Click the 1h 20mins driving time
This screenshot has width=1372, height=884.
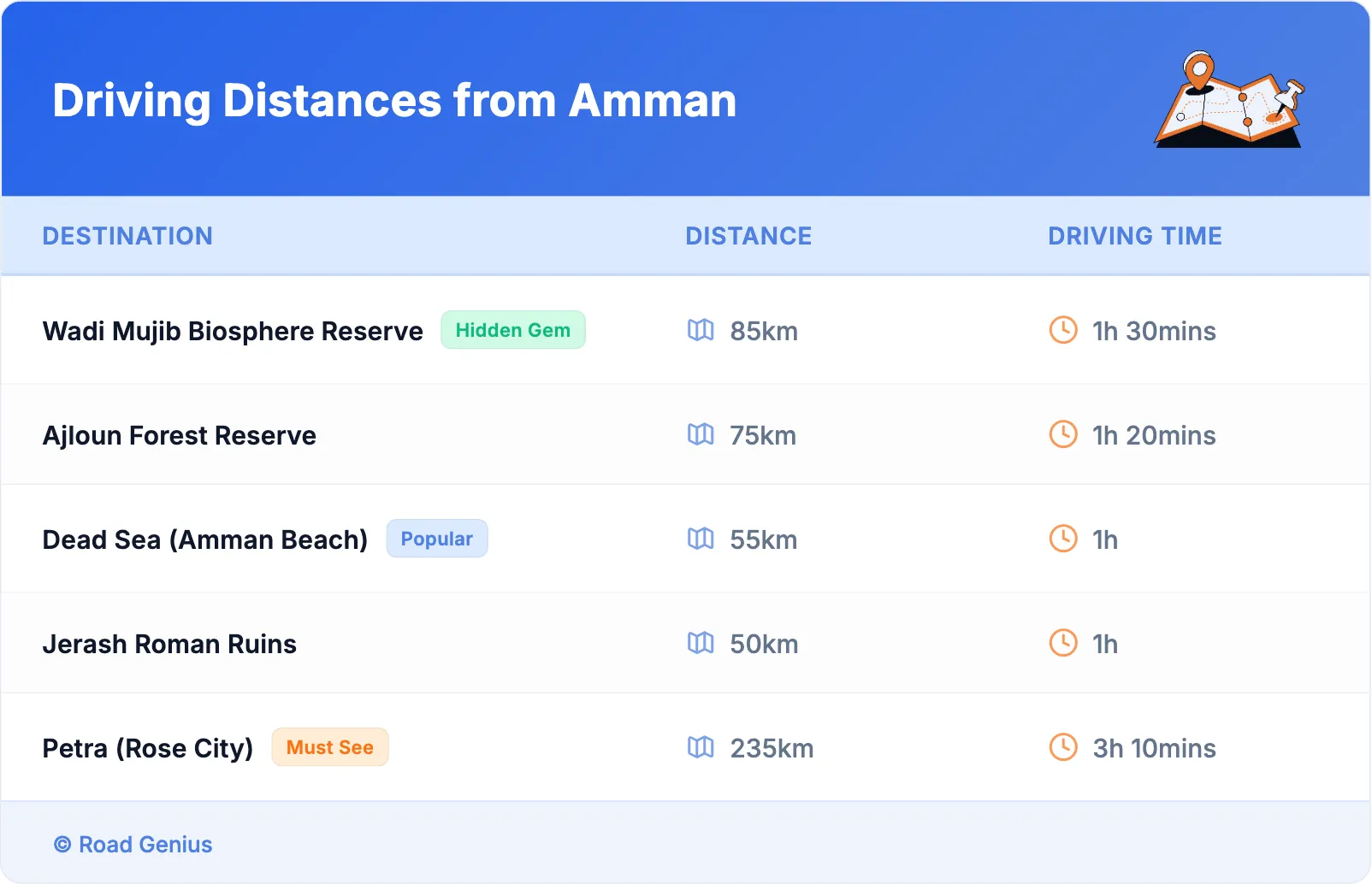point(1154,435)
